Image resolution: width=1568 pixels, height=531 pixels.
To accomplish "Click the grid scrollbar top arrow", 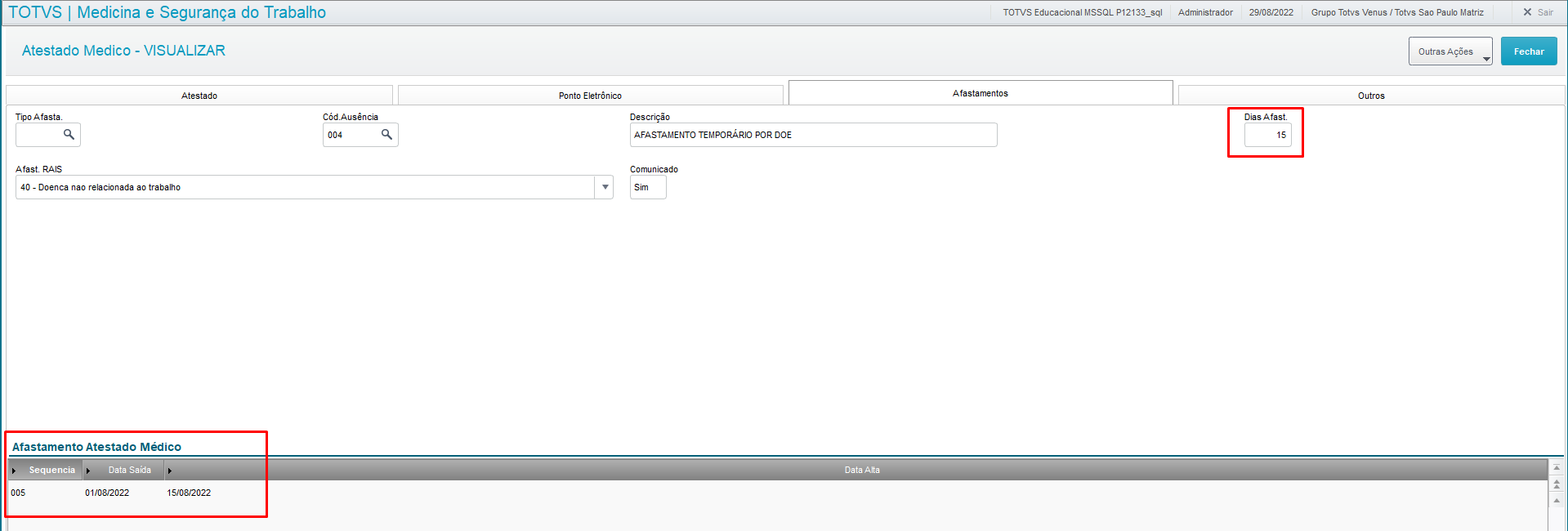I will (x=1557, y=468).
